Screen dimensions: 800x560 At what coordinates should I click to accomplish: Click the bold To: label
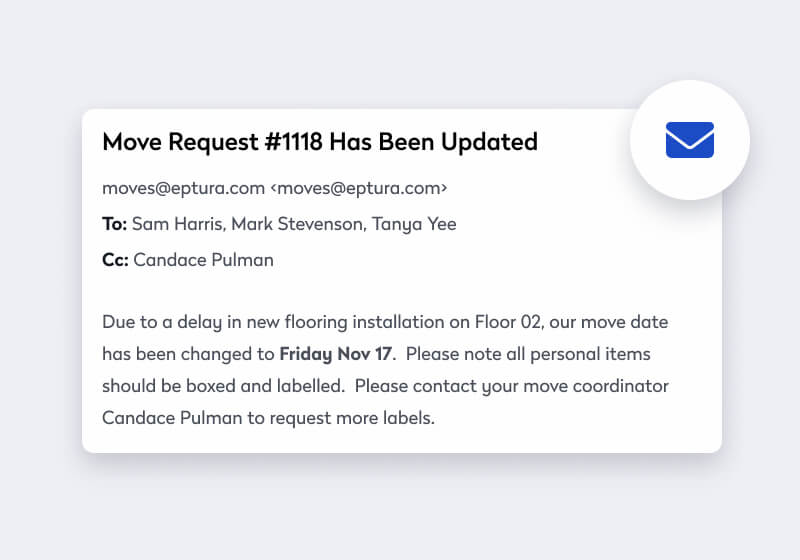pyautogui.click(x=115, y=224)
